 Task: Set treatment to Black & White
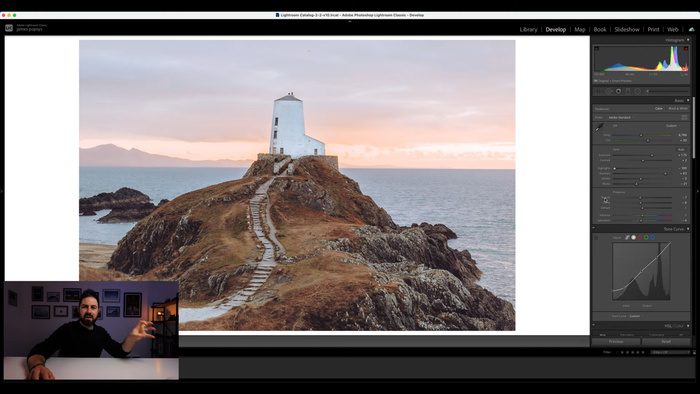[678, 108]
